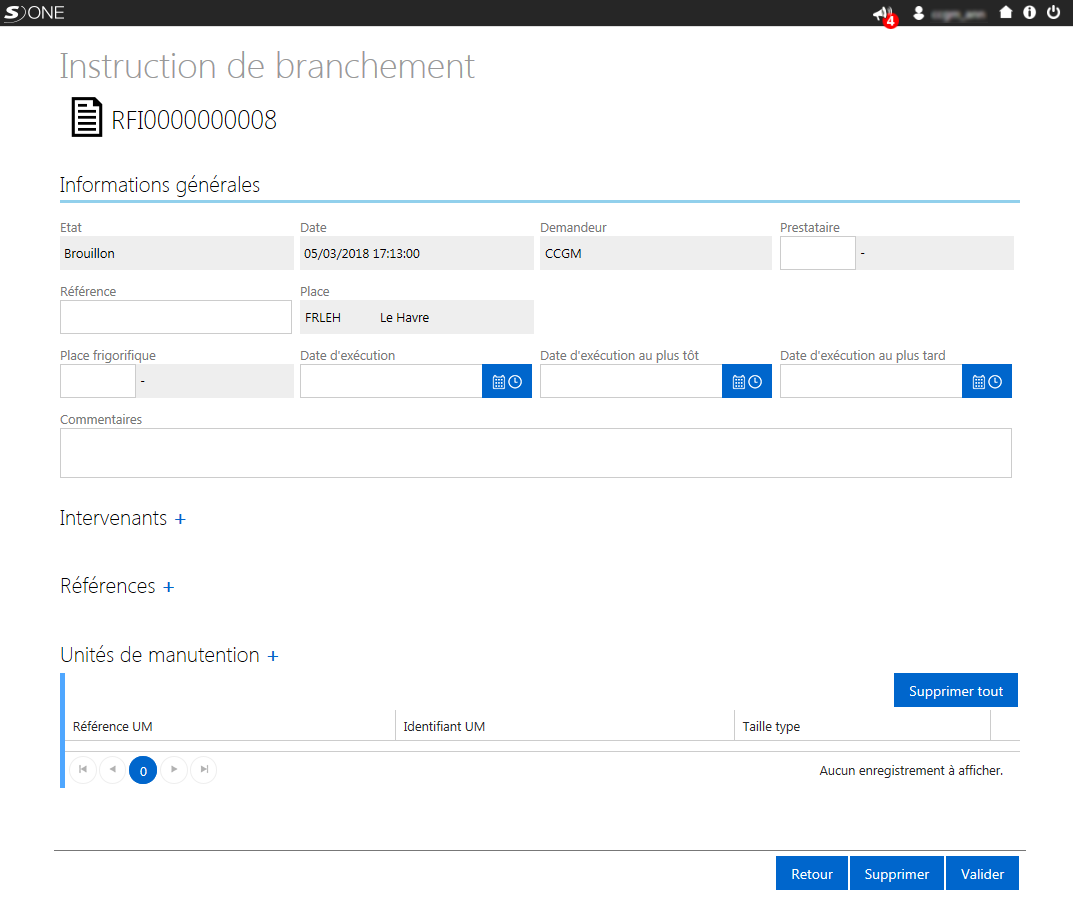1073x897 pixels.
Task: Open date picker for Date d'exécution
Action: pyautogui.click(x=507, y=381)
